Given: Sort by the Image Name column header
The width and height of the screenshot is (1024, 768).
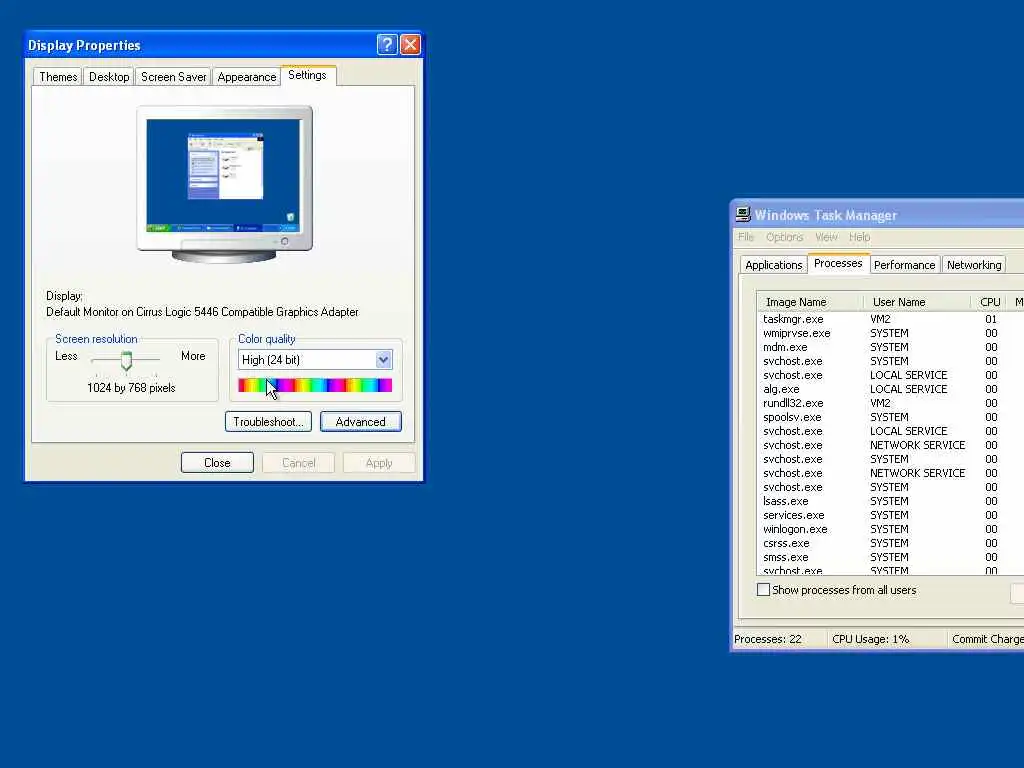Looking at the screenshot, I should 808,302.
